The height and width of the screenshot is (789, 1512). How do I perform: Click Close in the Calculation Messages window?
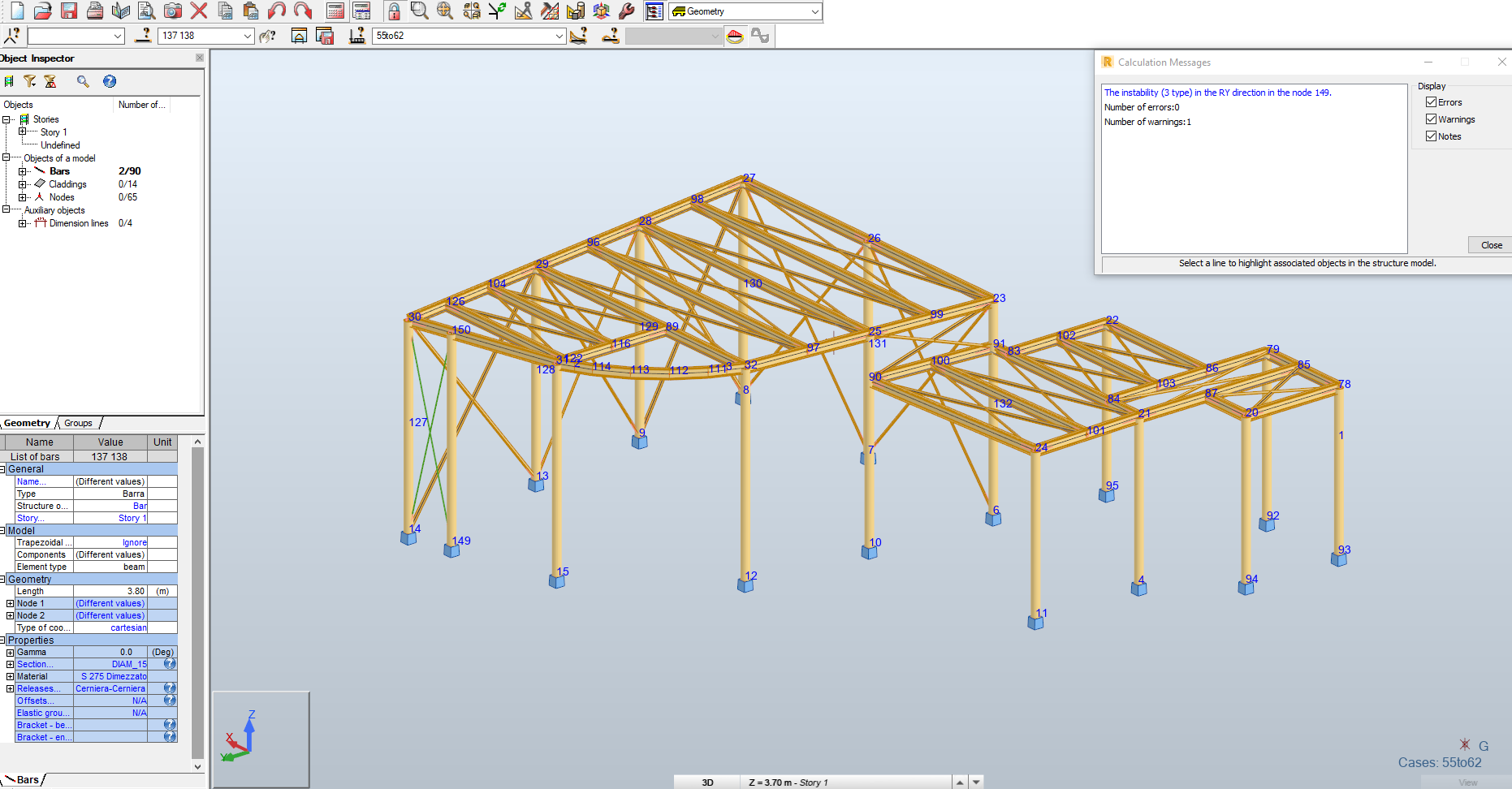click(1490, 244)
